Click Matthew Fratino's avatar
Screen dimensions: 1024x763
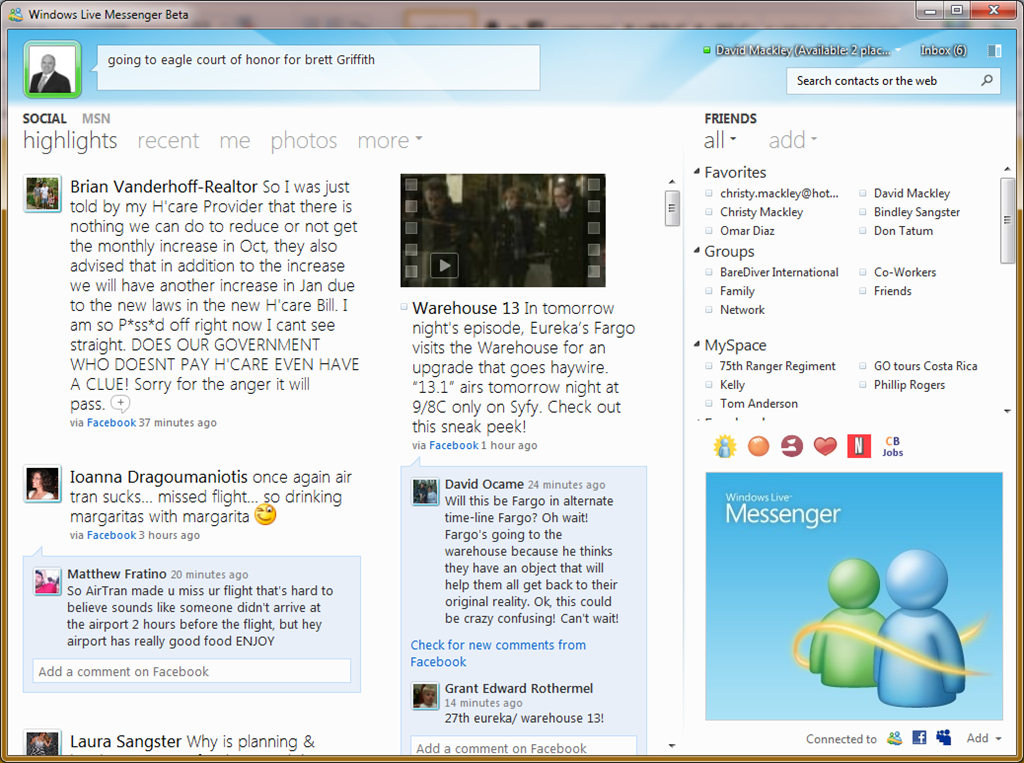click(48, 581)
